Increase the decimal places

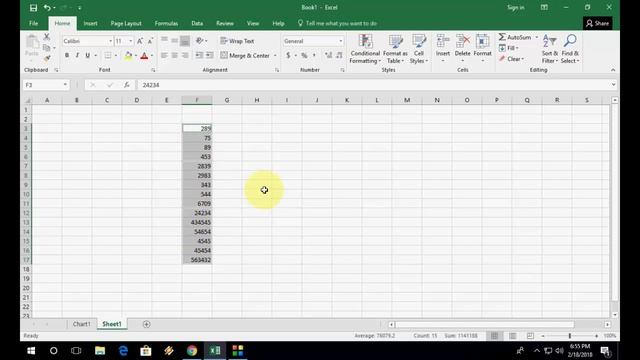click(328, 56)
